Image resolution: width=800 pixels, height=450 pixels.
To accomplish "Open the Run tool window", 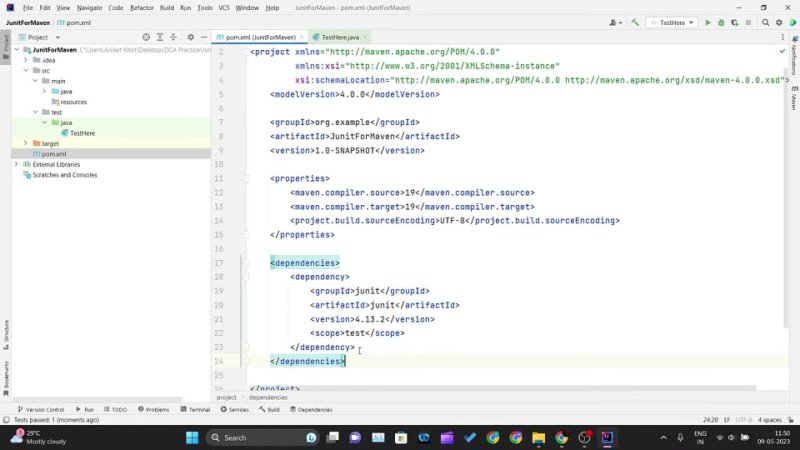I will (85, 410).
